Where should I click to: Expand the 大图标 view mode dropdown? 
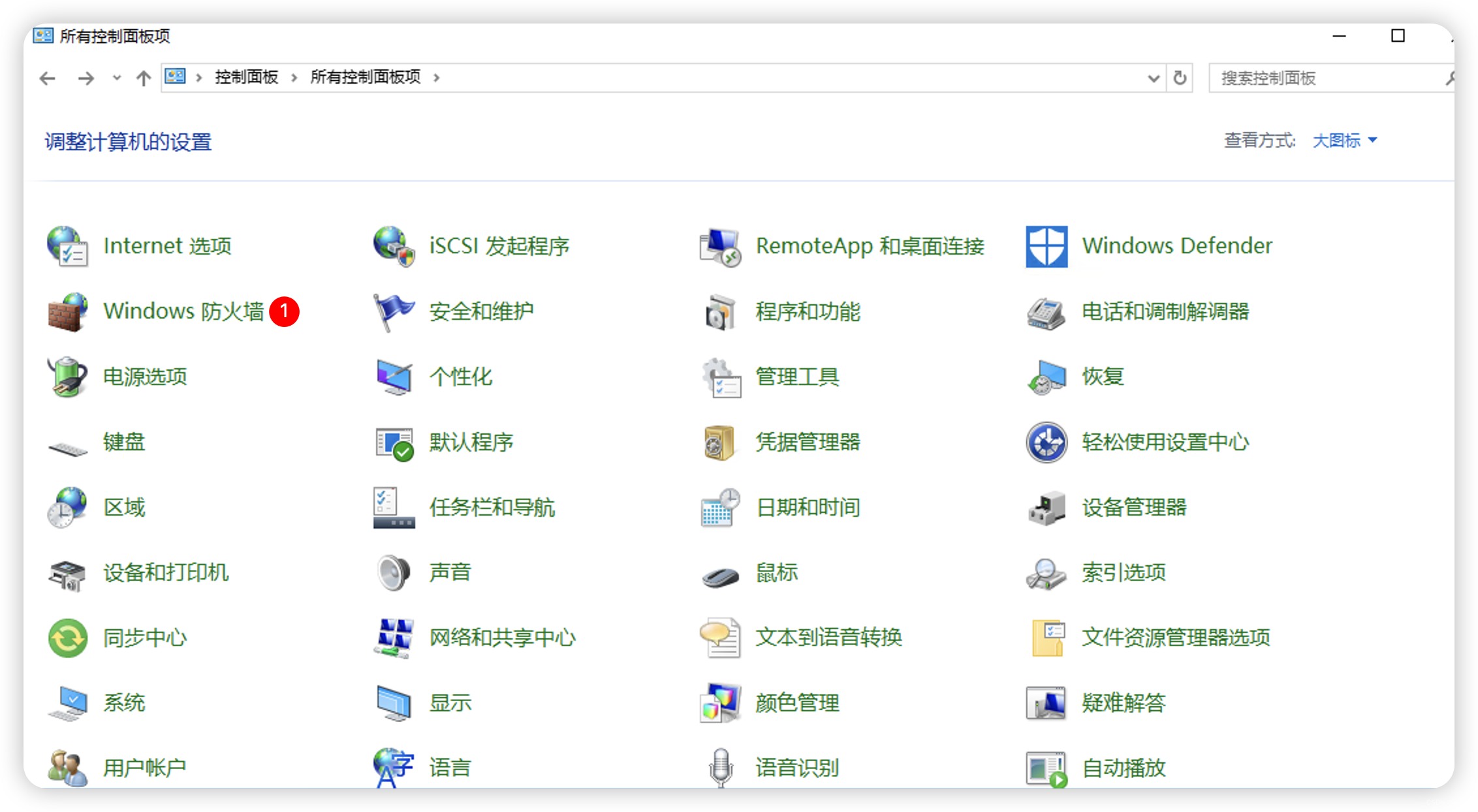coord(1345,140)
